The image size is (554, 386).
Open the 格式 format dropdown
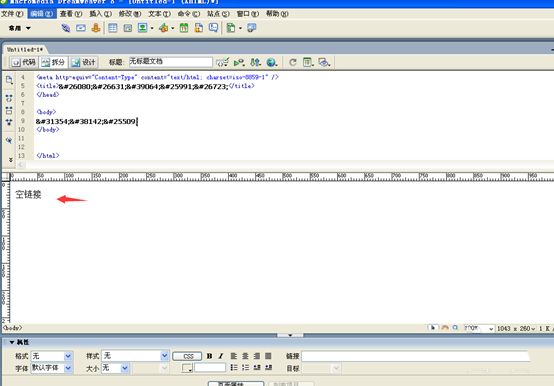coord(68,356)
